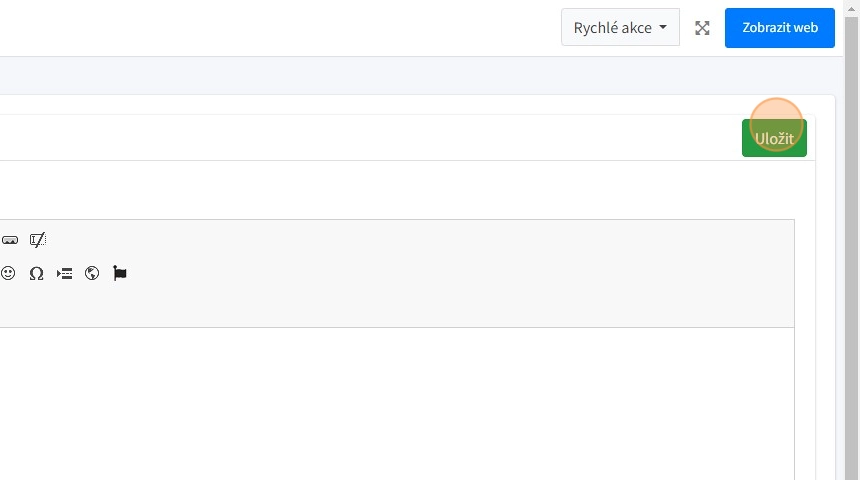
Task: Click the caret arrow beside Rychlé akce
Action: coord(663,28)
